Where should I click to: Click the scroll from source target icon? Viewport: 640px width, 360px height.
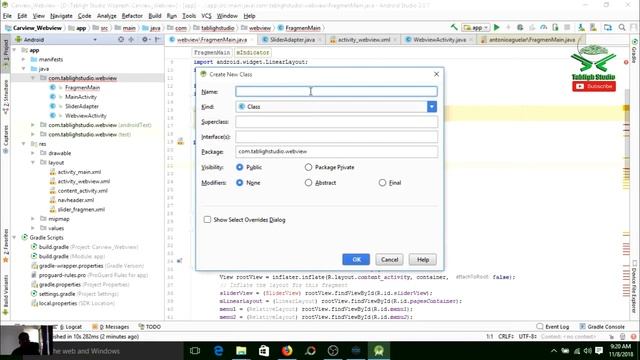point(121,40)
